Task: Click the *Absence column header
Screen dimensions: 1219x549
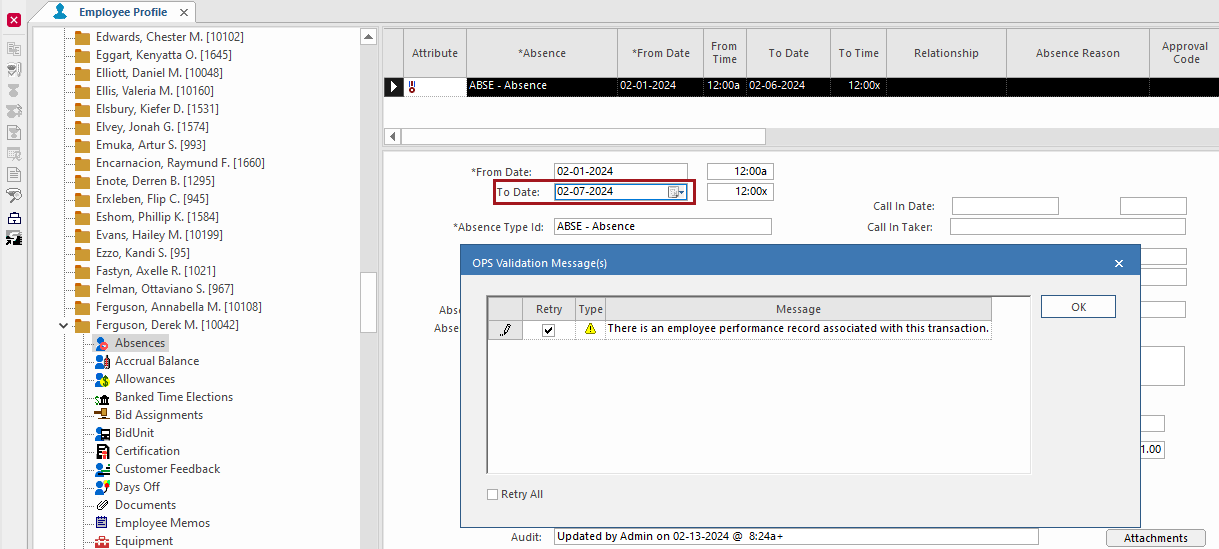Action: (x=542, y=53)
